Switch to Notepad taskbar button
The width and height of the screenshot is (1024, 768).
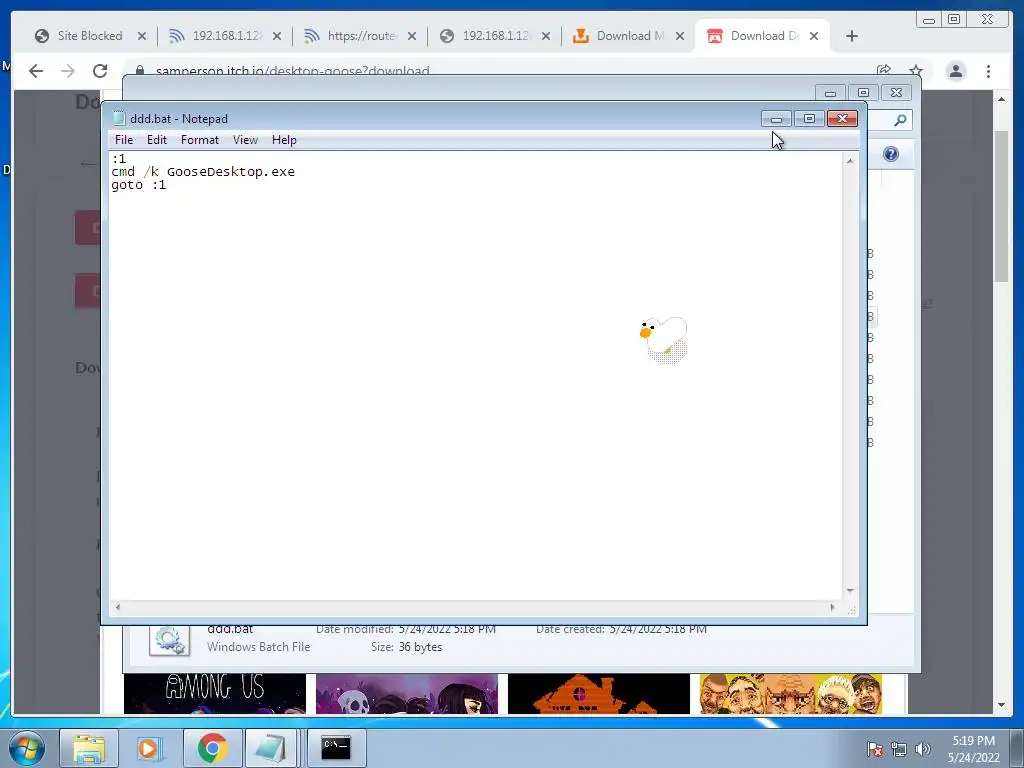(x=272, y=748)
